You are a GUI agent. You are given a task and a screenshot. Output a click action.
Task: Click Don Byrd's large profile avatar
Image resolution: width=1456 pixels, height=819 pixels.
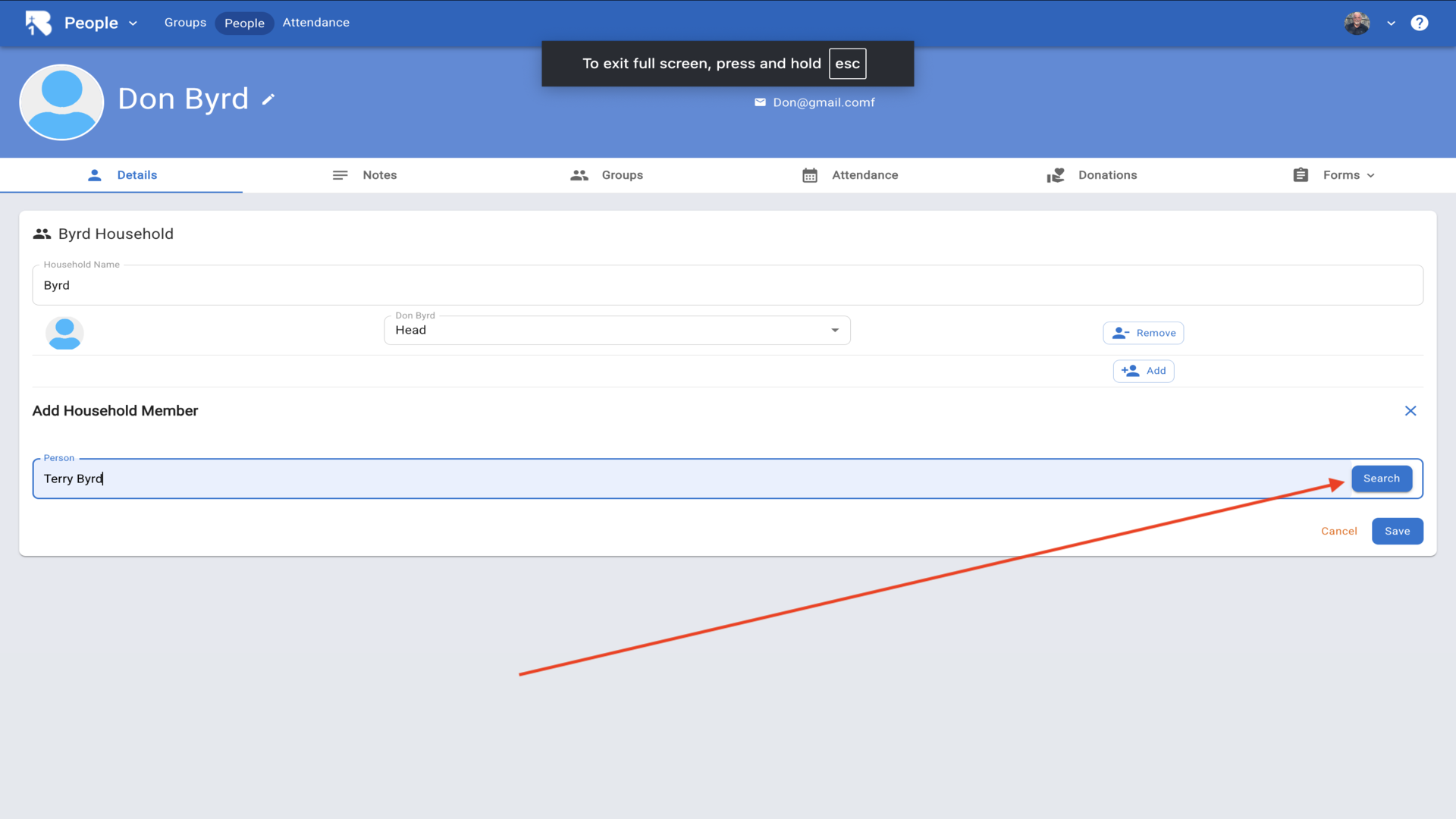61,102
